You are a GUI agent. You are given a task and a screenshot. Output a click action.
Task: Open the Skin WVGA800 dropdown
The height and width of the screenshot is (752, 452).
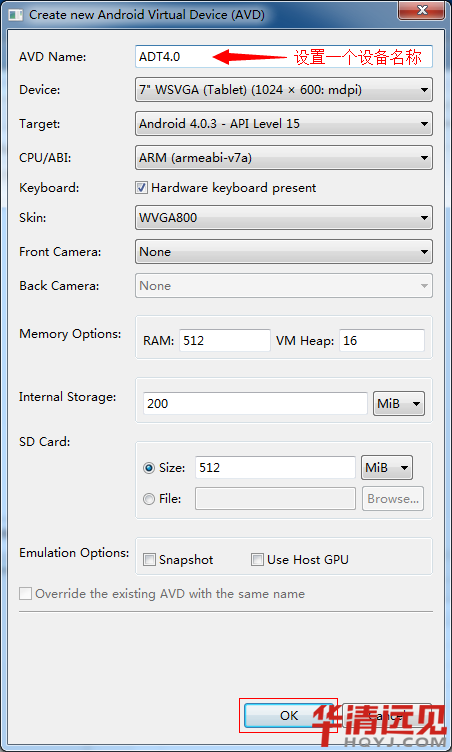click(x=284, y=218)
